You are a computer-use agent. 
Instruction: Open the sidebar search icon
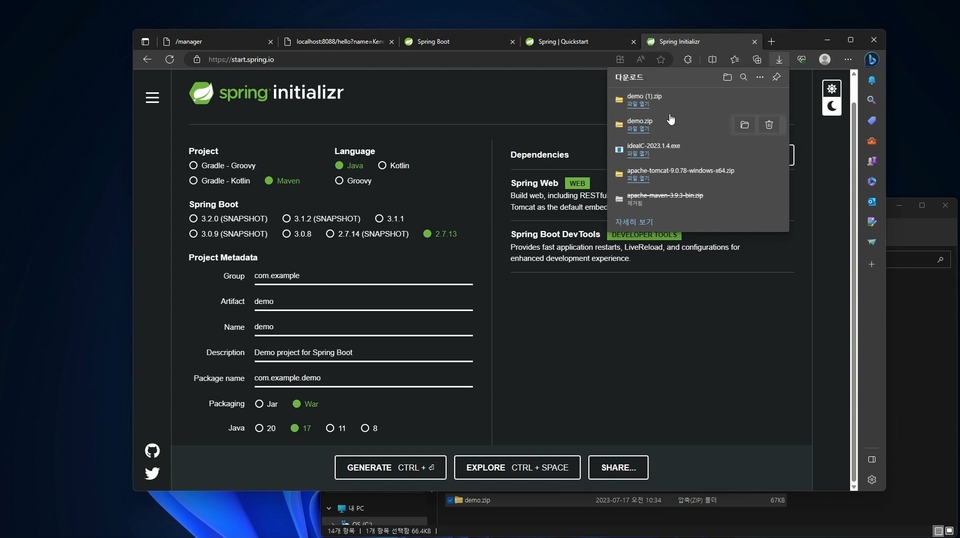point(872,100)
